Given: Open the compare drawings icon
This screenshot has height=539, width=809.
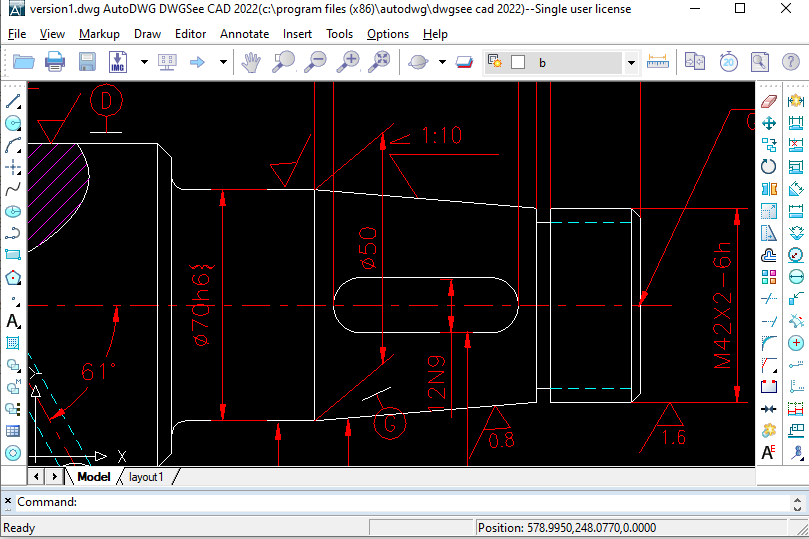Looking at the screenshot, I should (695, 62).
